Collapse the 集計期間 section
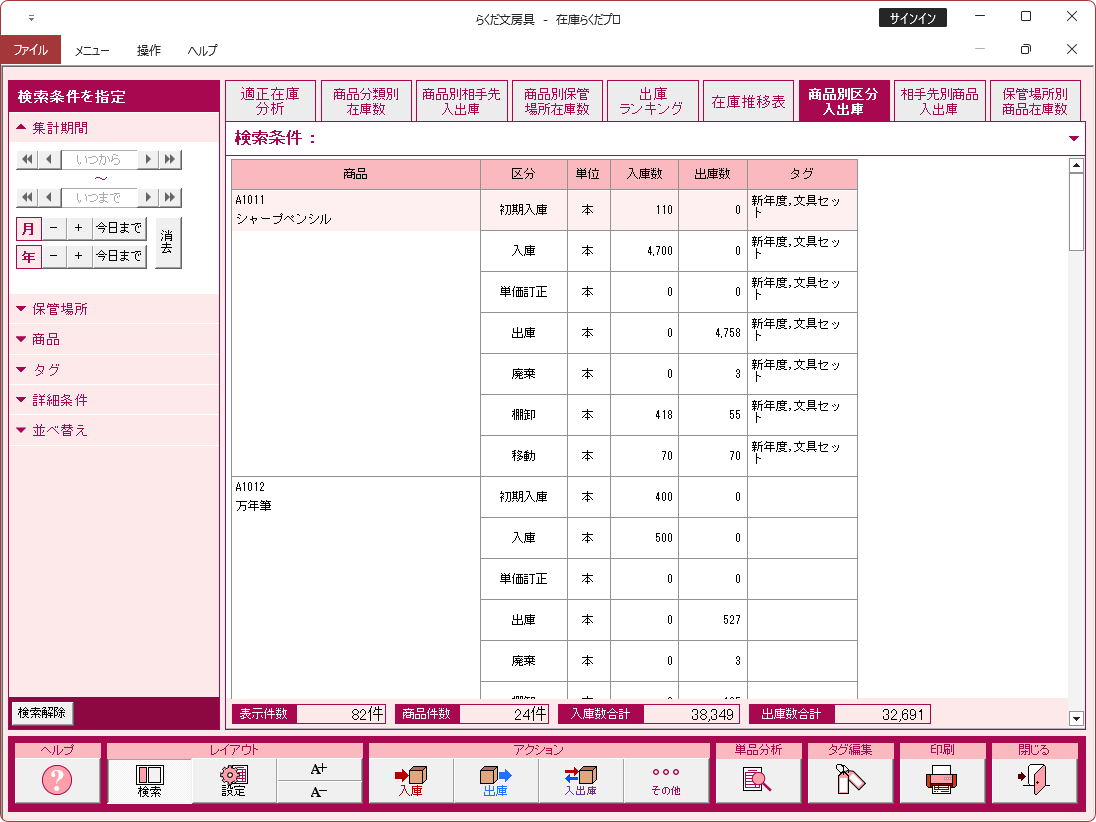Viewport: 1096px width, 822px height. 115,128
